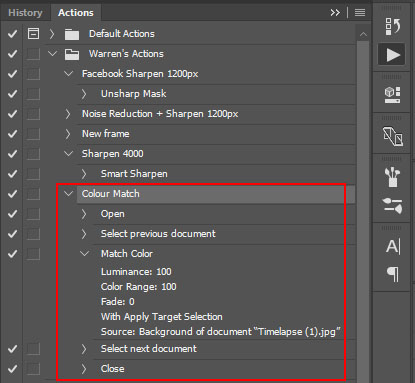
Task: Click the Default Actions folder icon
Action: [x=72, y=34]
